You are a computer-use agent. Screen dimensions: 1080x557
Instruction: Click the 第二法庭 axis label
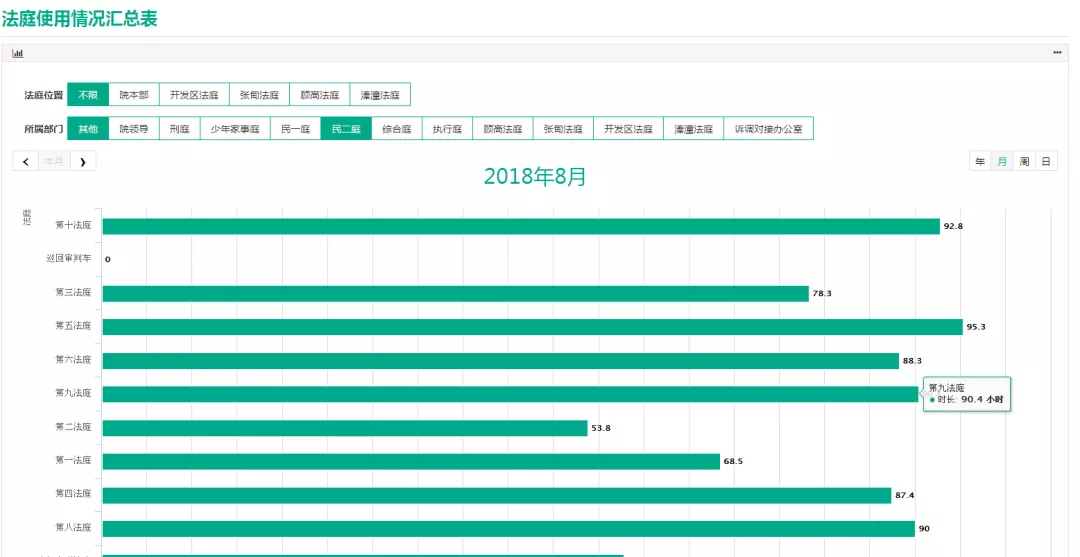coord(74,427)
